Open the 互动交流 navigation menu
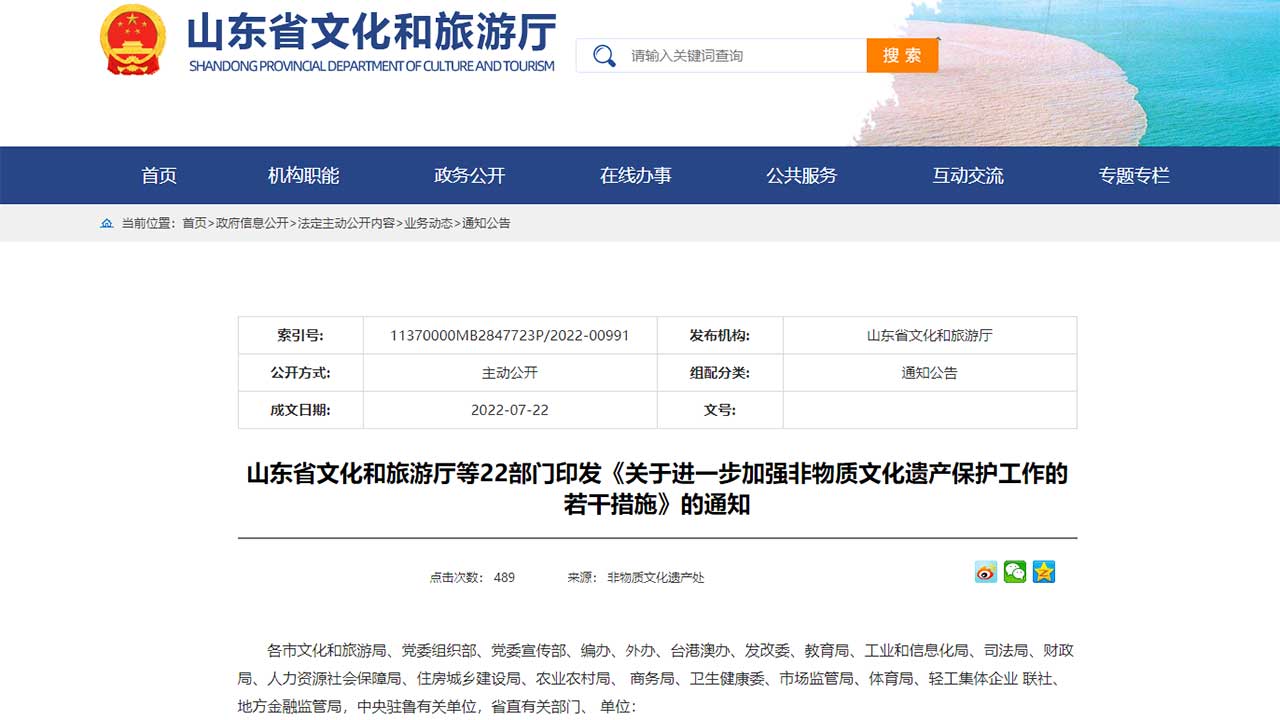The height and width of the screenshot is (720, 1280). pyautogui.click(x=967, y=175)
